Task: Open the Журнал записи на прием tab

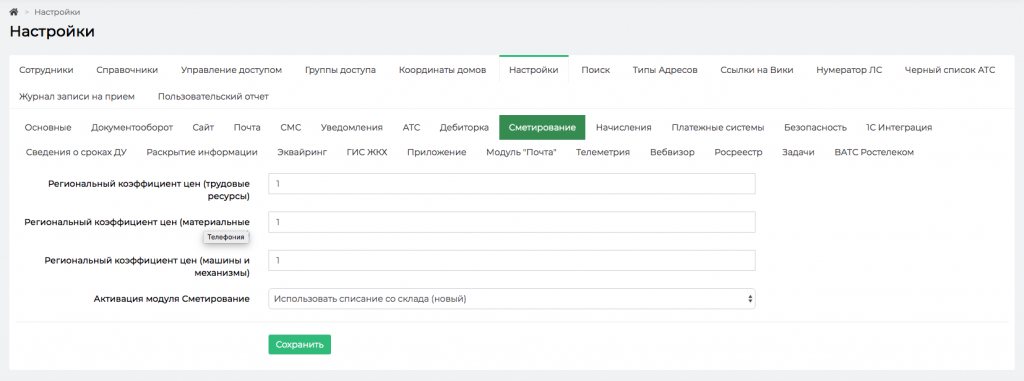Action: tap(77, 96)
